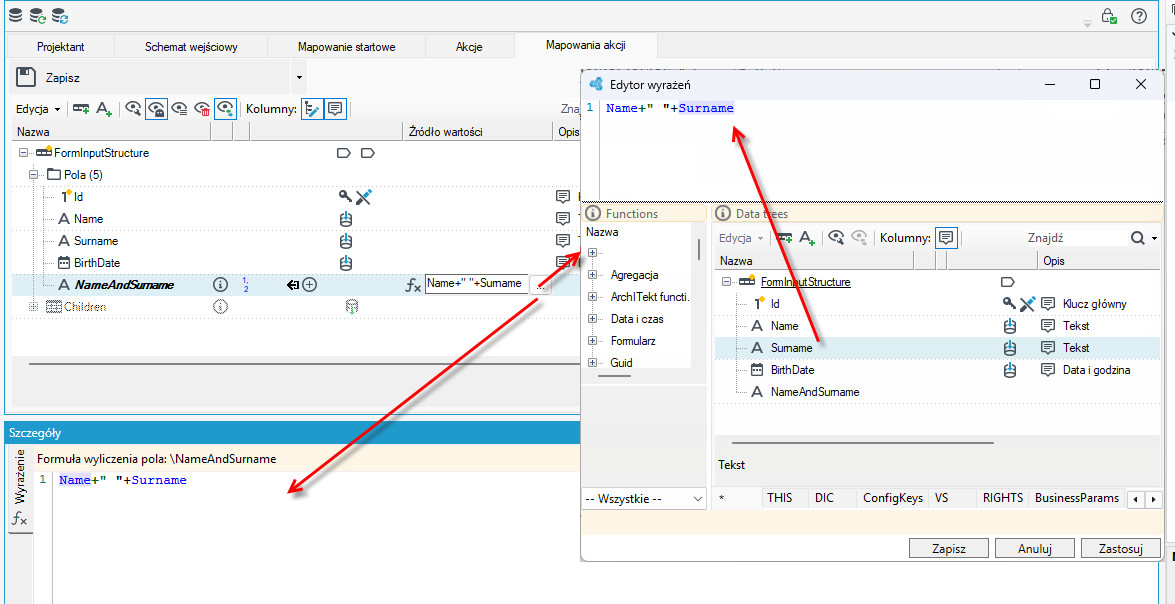Click the database icon with blue sync arrows

59,16
